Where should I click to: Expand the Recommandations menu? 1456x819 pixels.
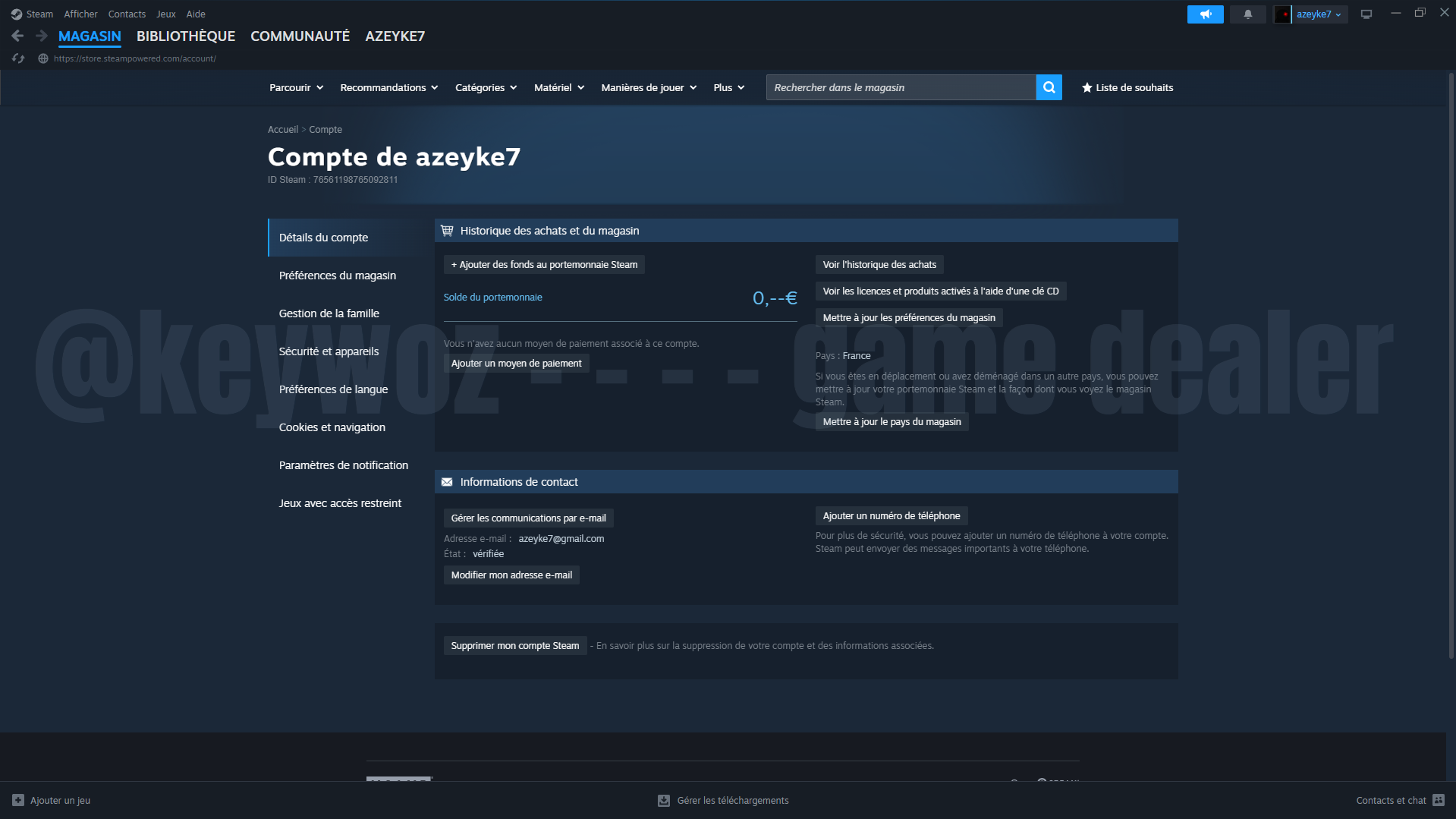pos(389,88)
